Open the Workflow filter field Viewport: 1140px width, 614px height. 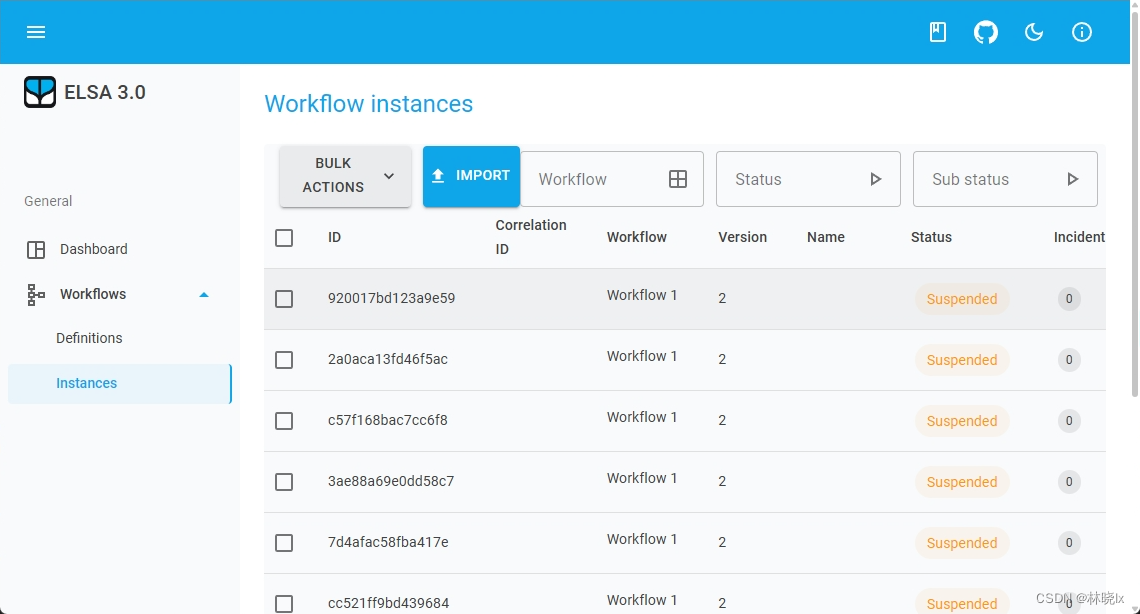coord(611,180)
